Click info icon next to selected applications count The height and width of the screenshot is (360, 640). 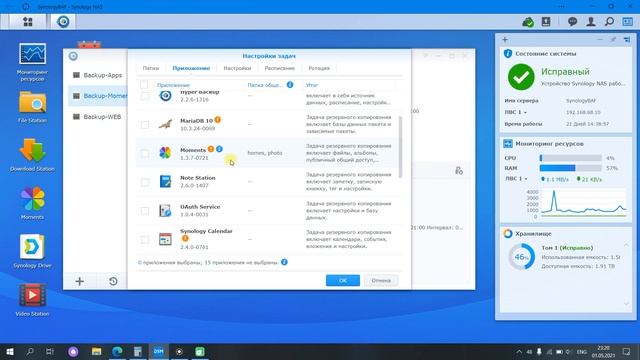coord(284,262)
